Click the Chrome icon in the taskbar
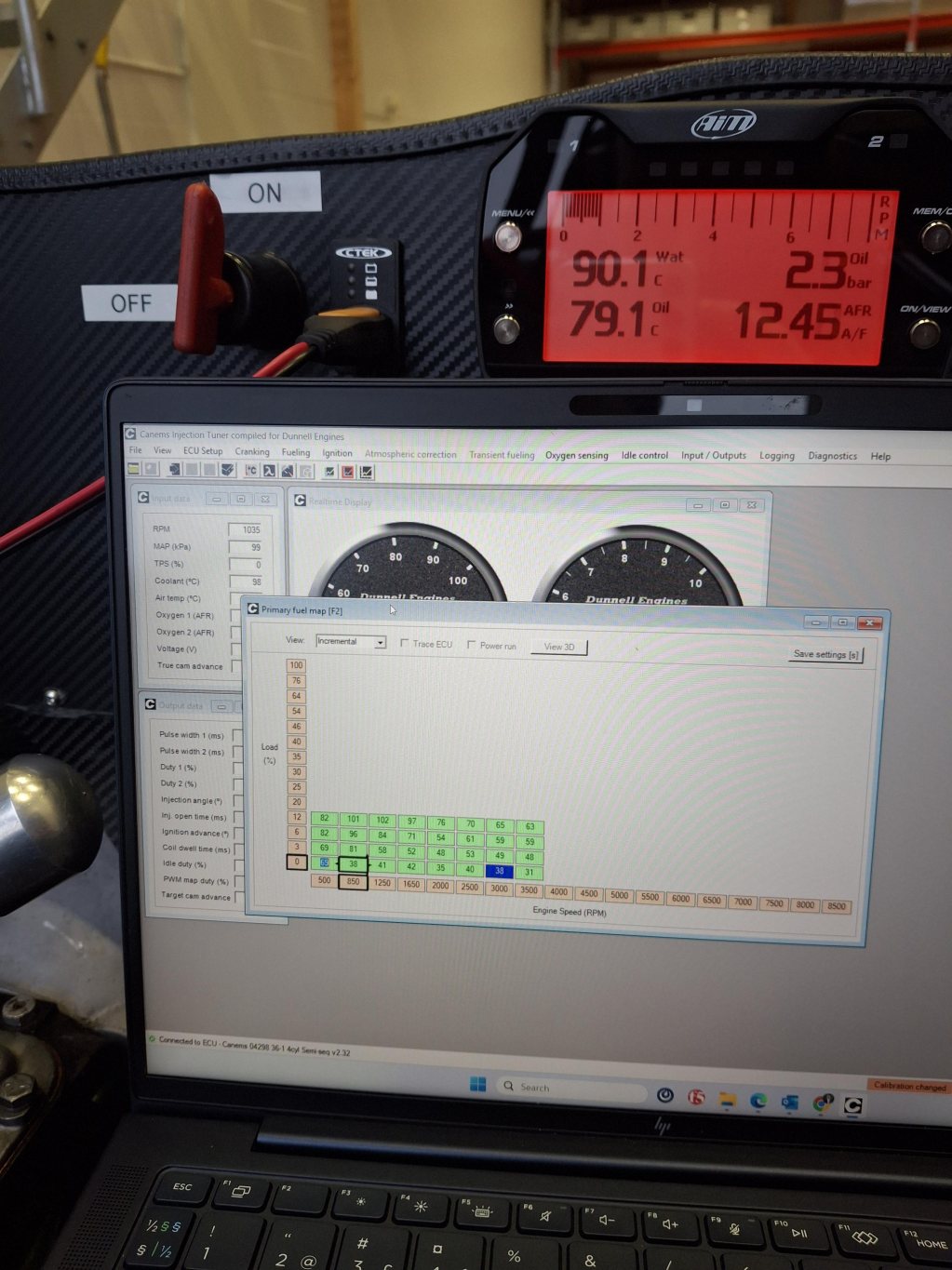This screenshot has height=1270, width=952. point(822,1103)
